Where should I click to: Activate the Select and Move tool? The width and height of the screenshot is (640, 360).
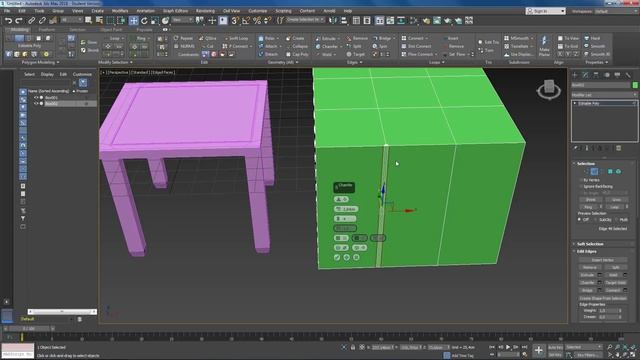(x=133, y=20)
